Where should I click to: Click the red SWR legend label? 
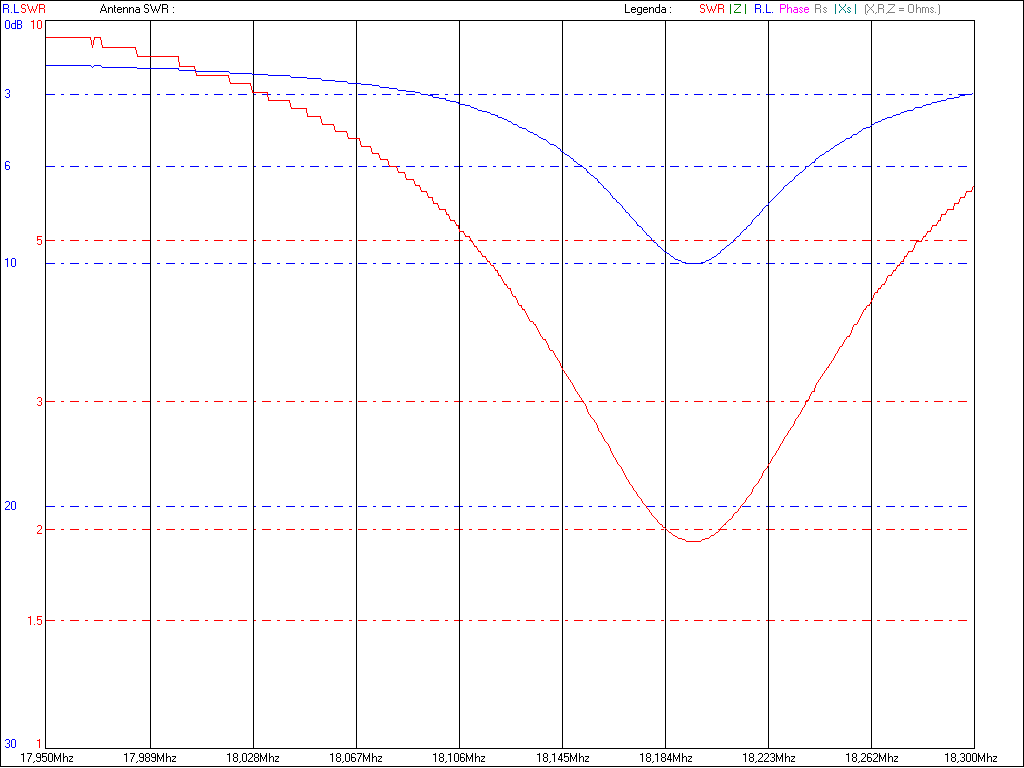coord(711,9)
